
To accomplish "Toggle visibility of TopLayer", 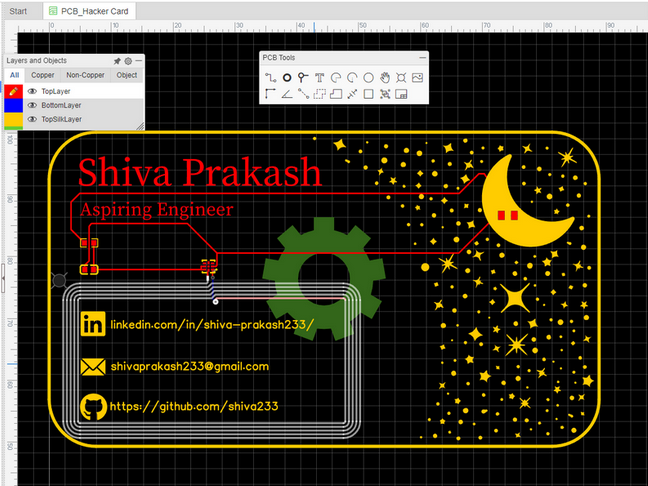I will tap(32, 91).
